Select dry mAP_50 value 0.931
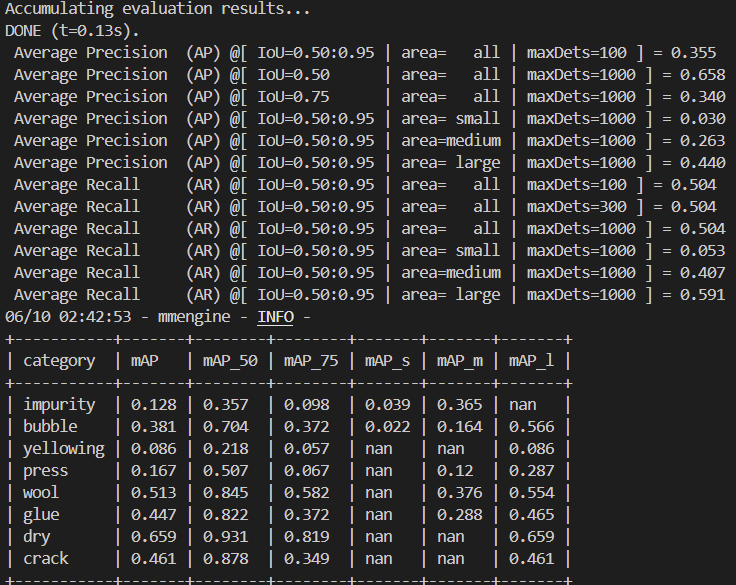The width and height of the screenshot is (736, 585). click(225, 537)
